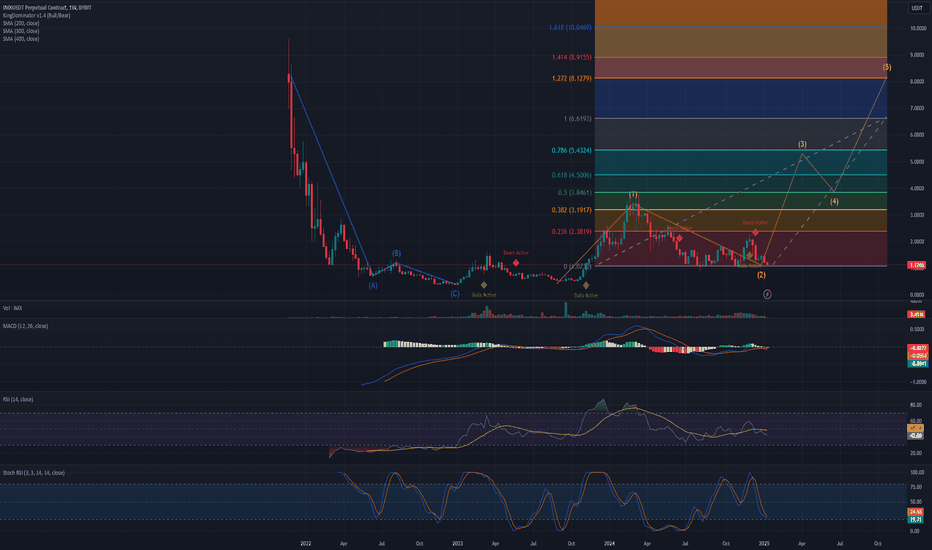Select the SMA (400, close) legend
The width and height of the screenshot is (932, 550).
click(21, 39)
